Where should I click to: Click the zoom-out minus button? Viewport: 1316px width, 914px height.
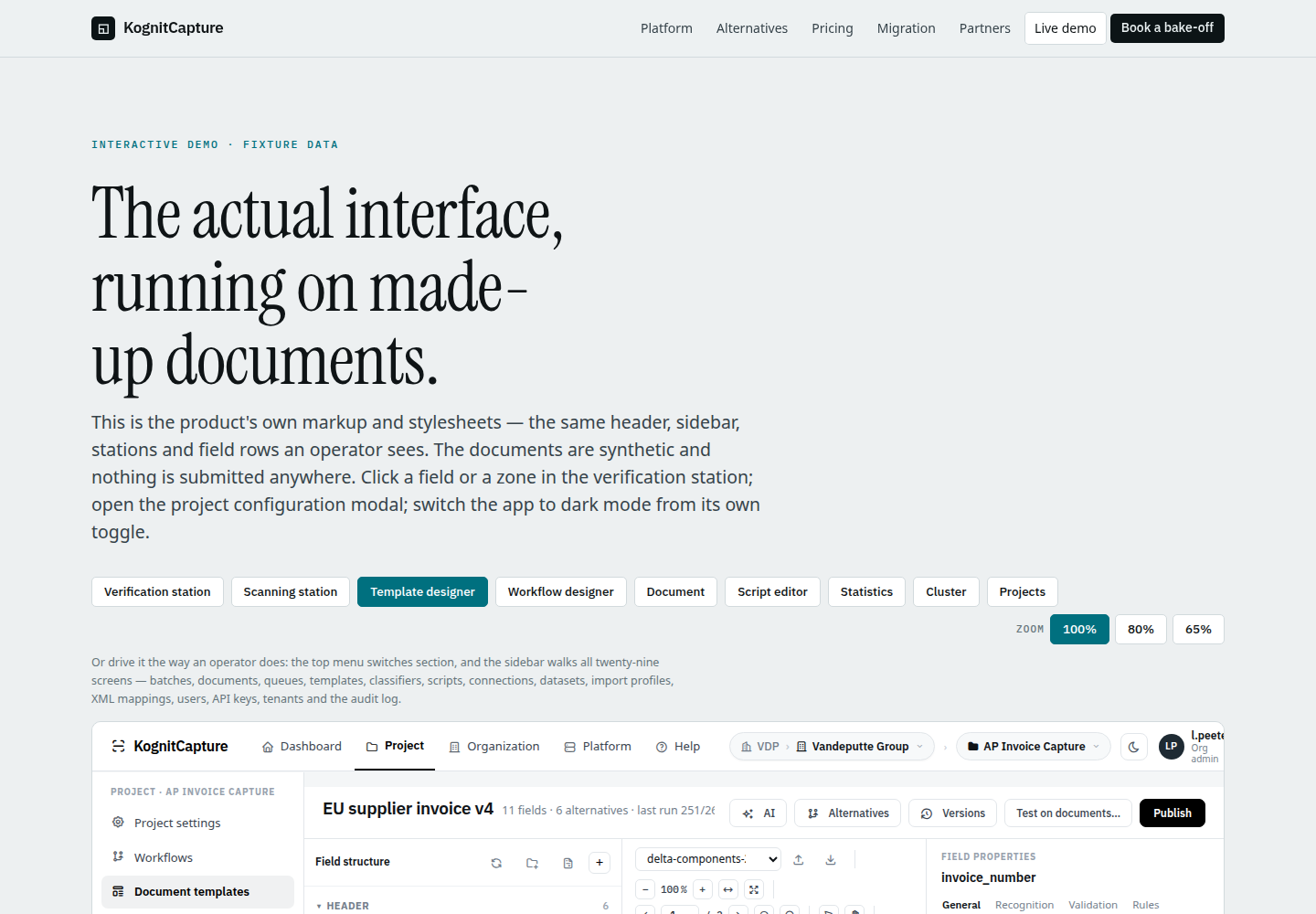(645, 889)
